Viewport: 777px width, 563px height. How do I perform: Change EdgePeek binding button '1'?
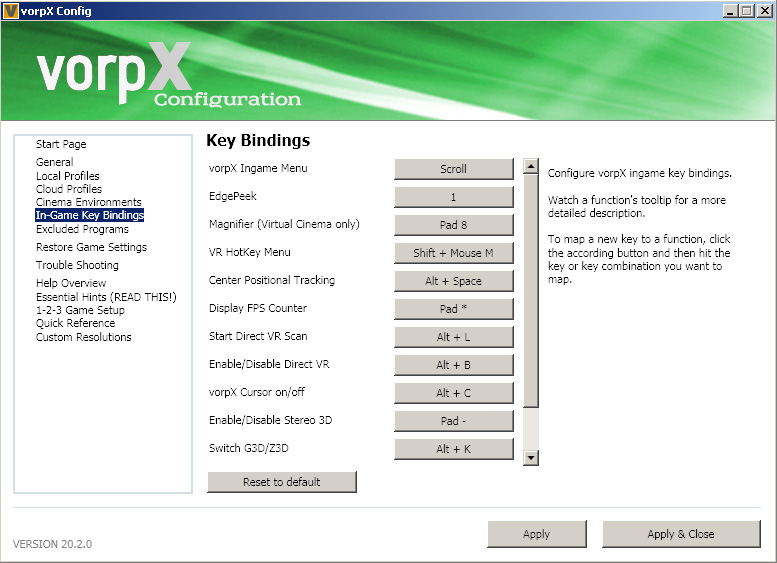[454, 197]
